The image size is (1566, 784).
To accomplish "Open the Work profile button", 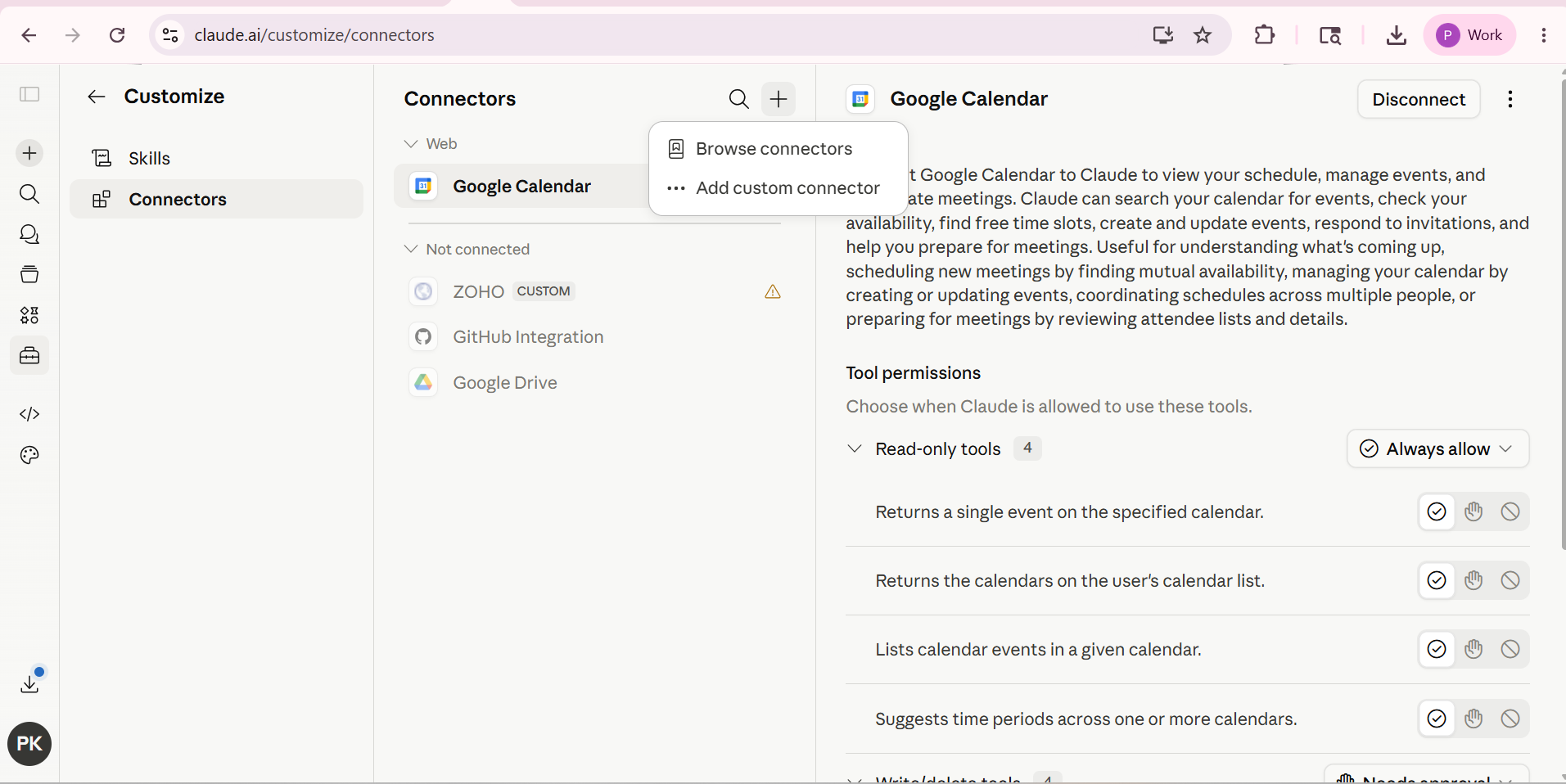I will (x=1470, y=35).
